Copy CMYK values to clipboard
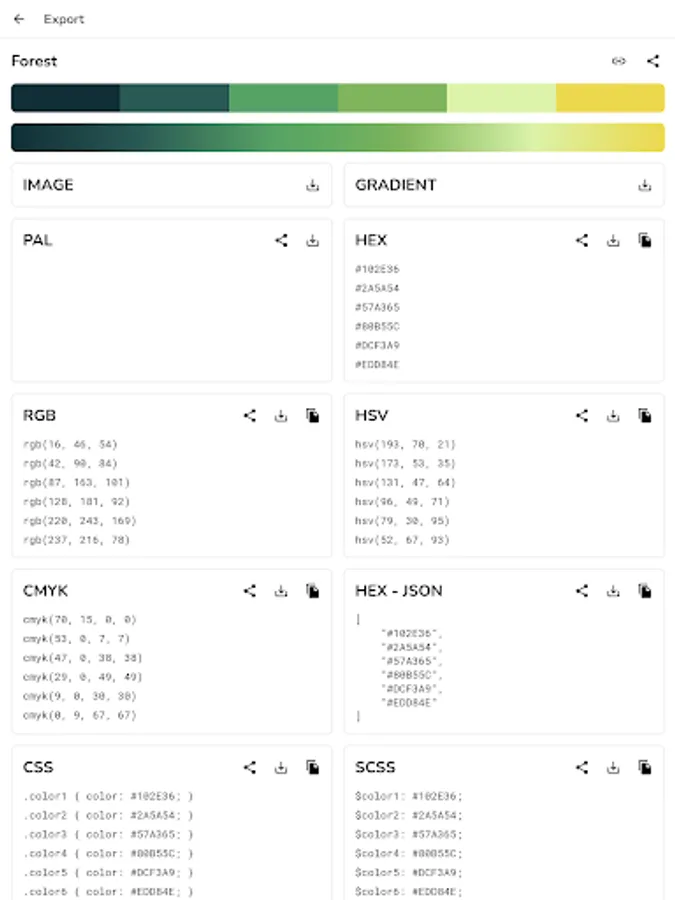The width and height of the screenshot is (675, 900). pos(313,591)
